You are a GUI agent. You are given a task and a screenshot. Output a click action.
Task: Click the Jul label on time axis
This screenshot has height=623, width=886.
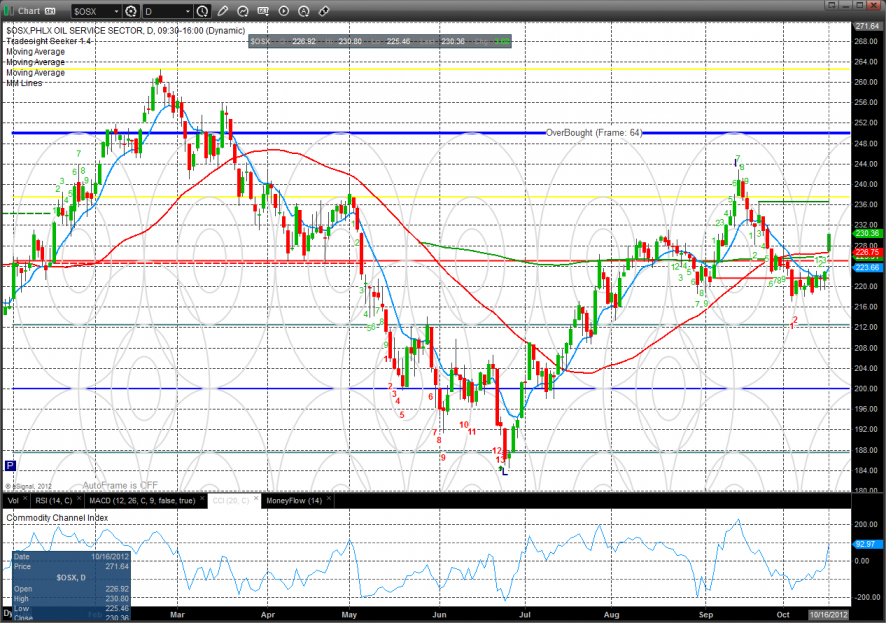click(525, 615)
